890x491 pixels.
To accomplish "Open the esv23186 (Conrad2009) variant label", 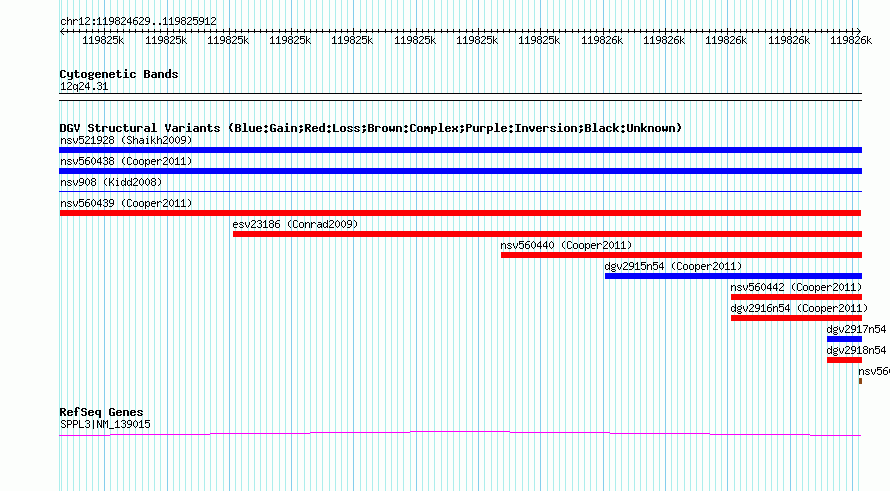I will pyautogui.click(x=295, y=224).
